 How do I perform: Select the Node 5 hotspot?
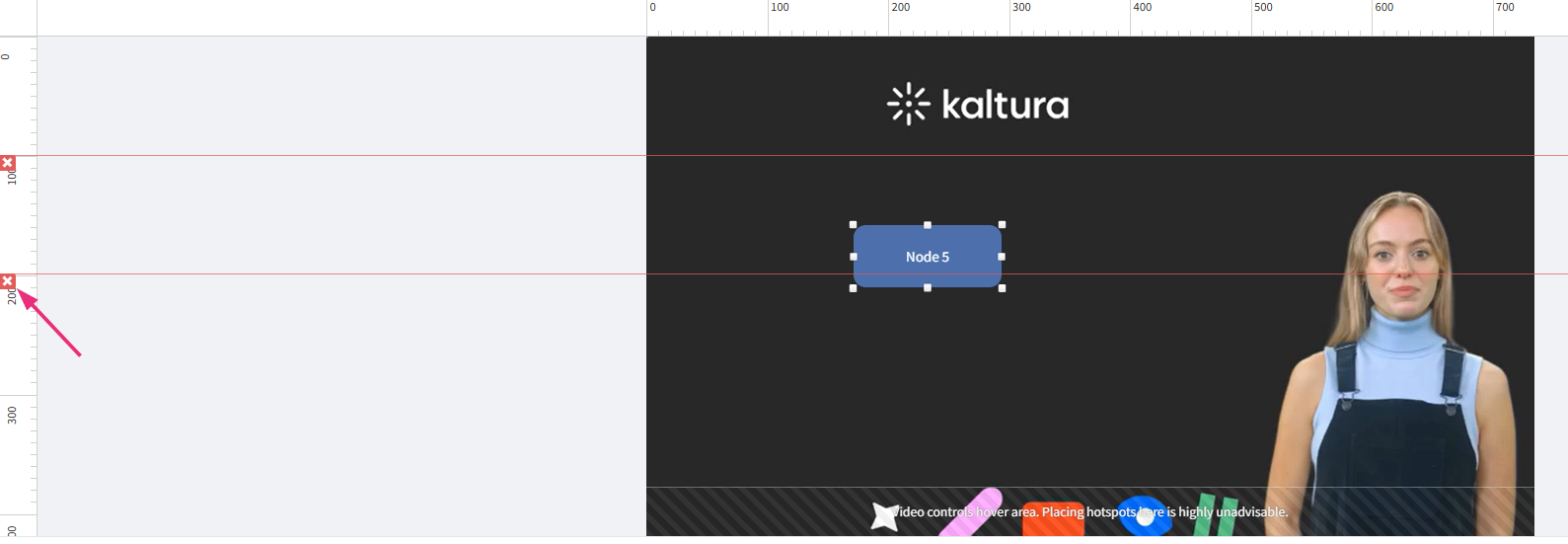928,257
